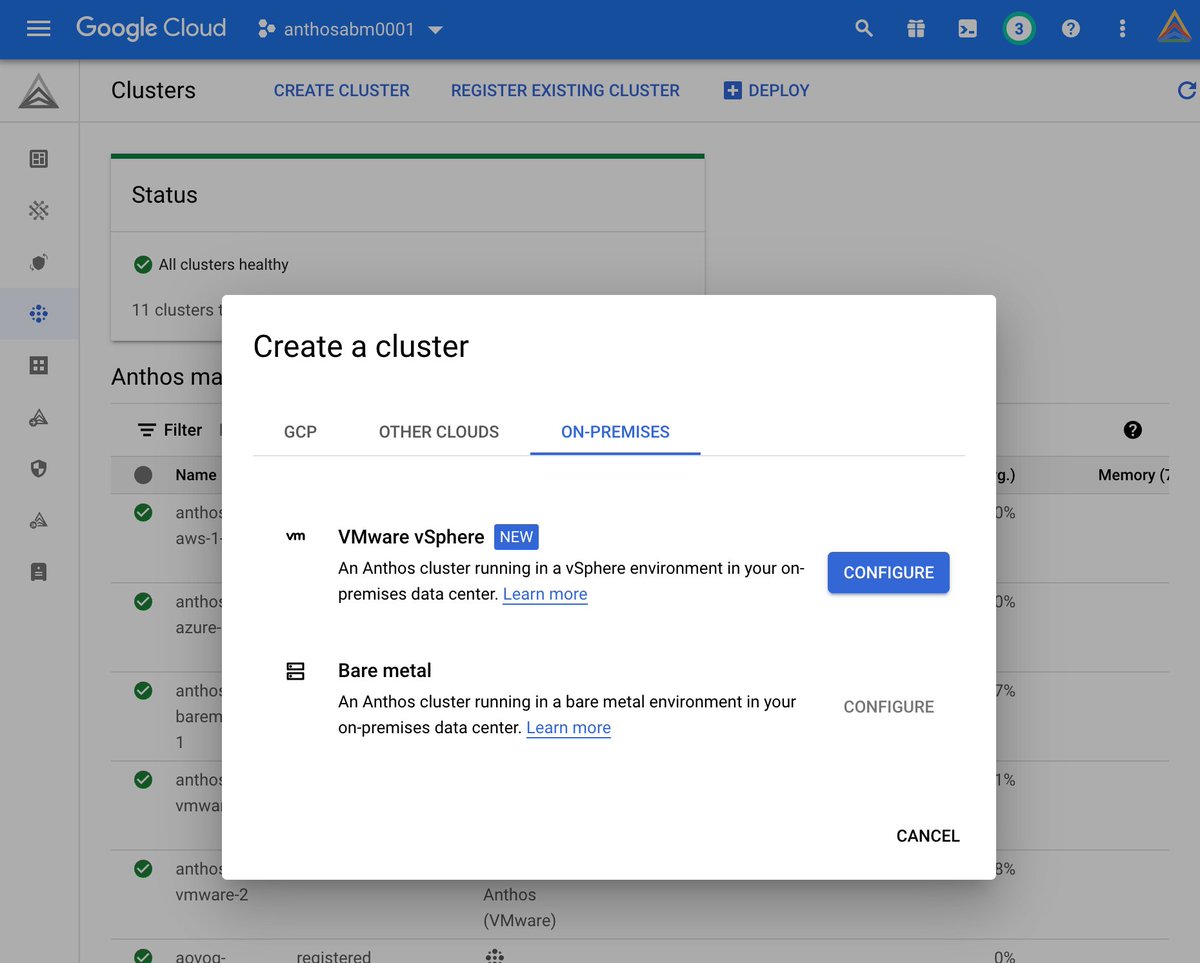Click CONFIGURE for VMware vSphere
Viewport: 1200px width, 963px height.
click(888, 573)
